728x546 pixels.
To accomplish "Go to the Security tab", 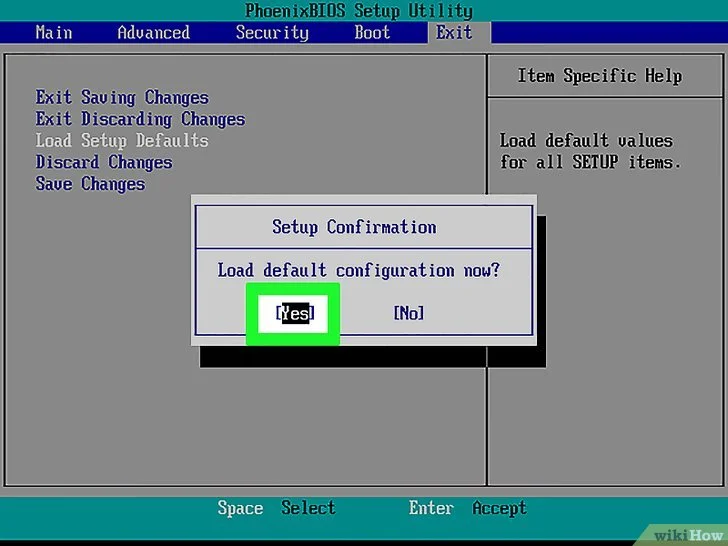I will [x=272, y=32].
